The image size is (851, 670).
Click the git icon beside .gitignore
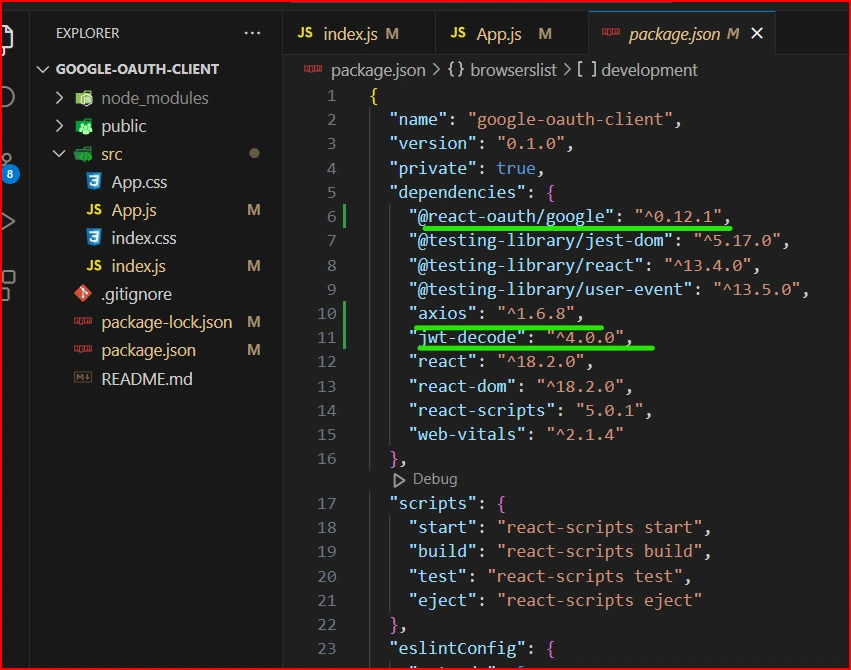pyautogui.click(x=82, y=293)
